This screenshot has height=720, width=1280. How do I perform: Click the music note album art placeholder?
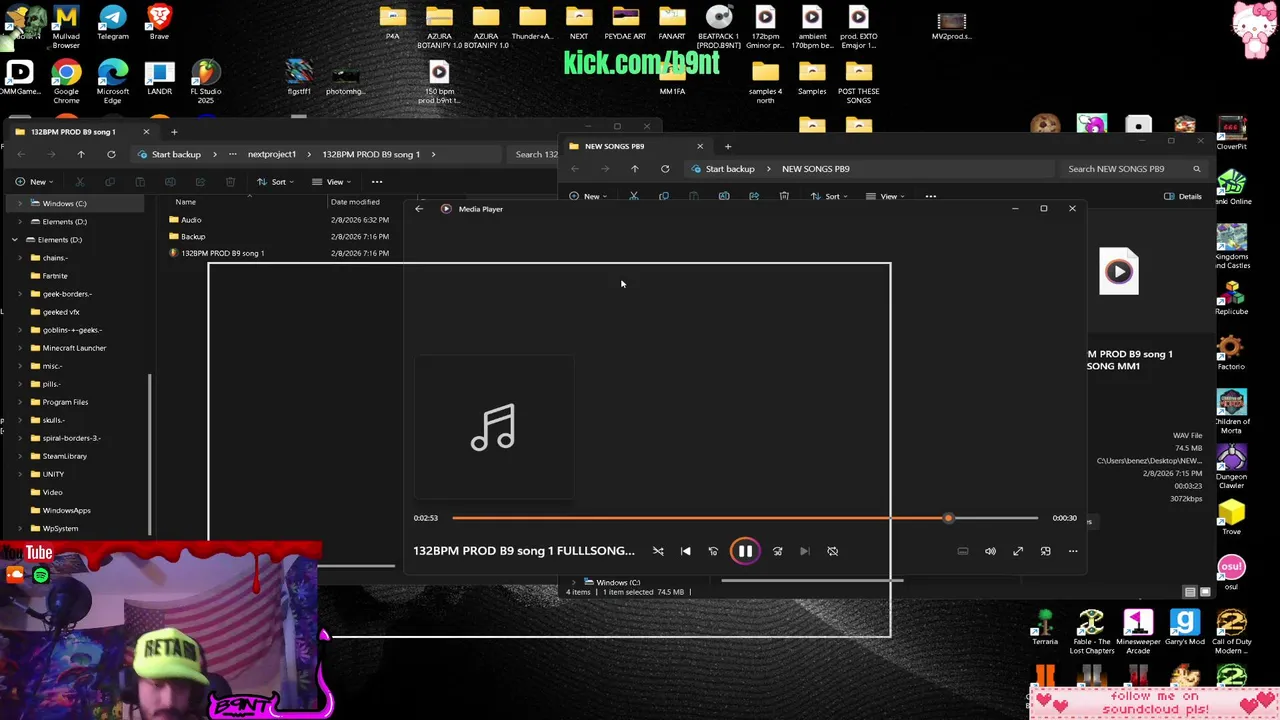tap(494, 427)
